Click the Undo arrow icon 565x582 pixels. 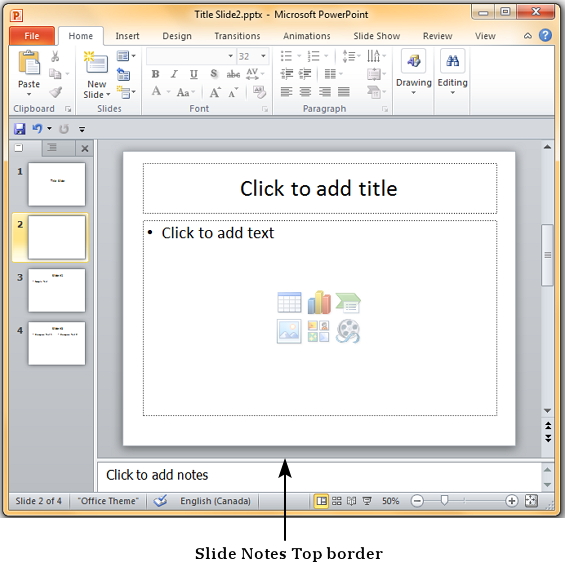[37, 129]
